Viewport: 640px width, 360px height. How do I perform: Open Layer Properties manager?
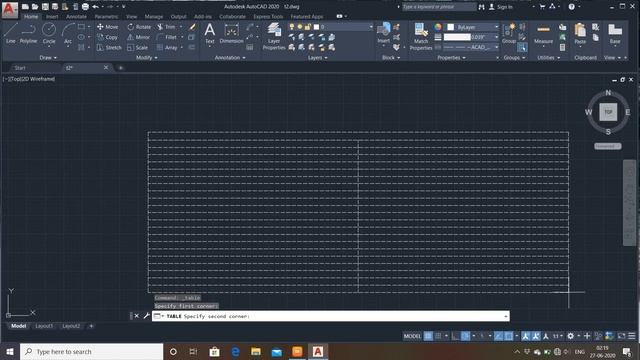pyautogui.click(x=274, y=37)
